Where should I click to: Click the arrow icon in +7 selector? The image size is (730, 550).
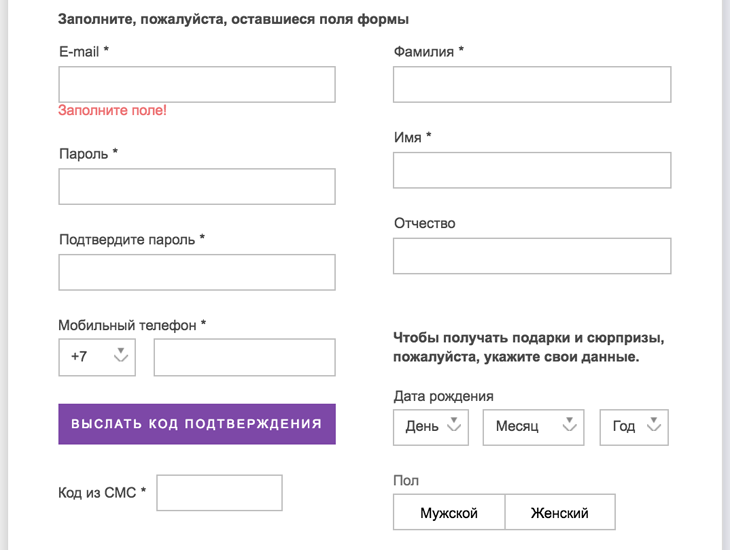pyautogui.click(x=121, y=355)
